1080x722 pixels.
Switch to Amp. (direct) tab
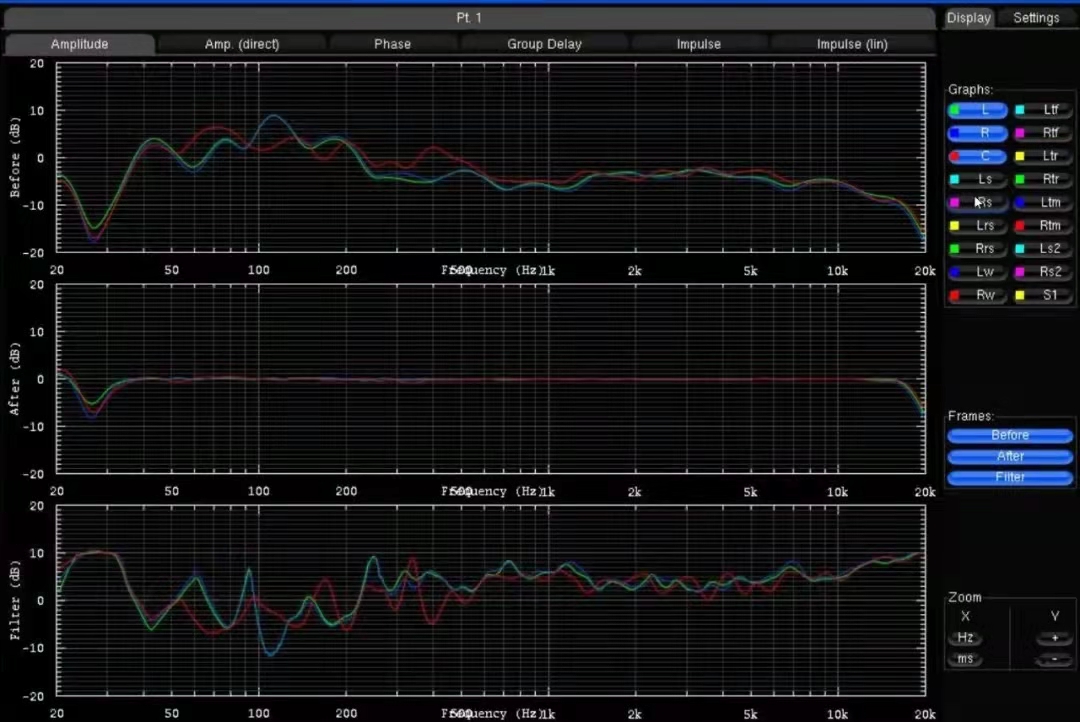point(242,44)
